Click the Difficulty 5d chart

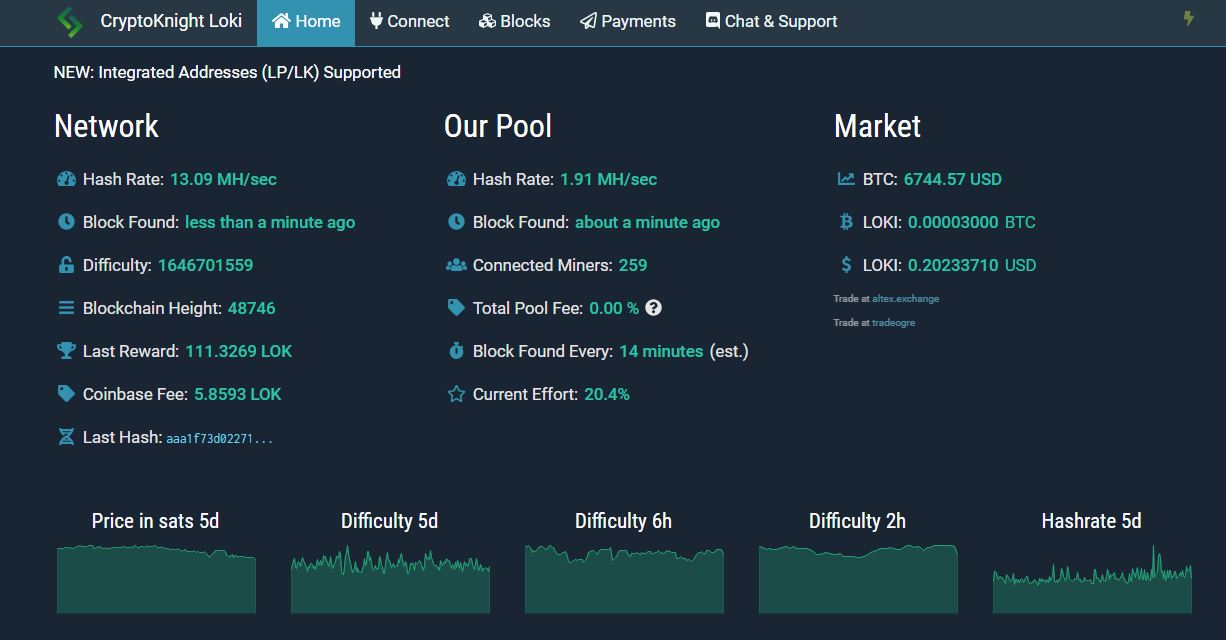click(390, 578)
